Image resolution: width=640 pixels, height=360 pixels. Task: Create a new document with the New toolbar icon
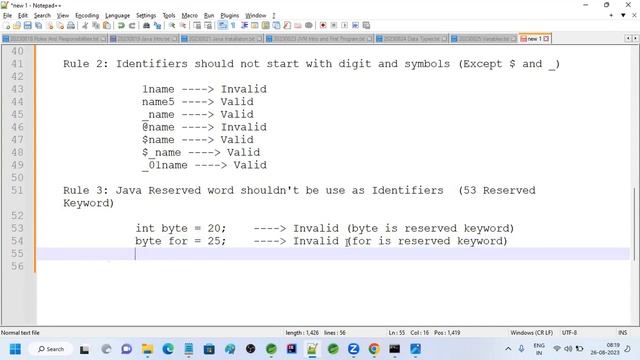point(7,25)
